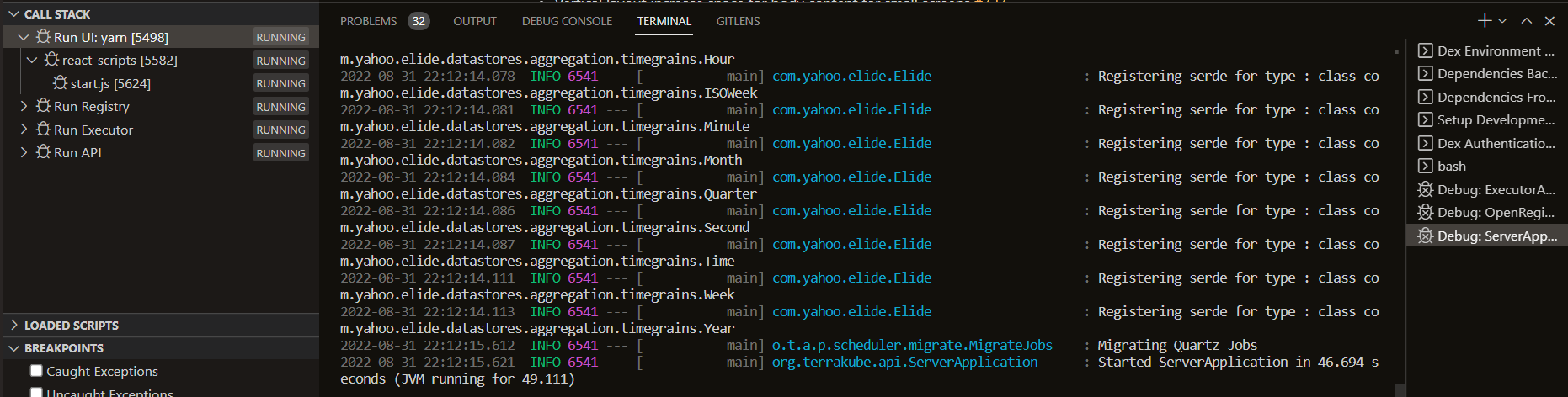Toggle Uncaught Exceptions checkbox
The image size is (1568, 397).
click(x=36, y=392)
